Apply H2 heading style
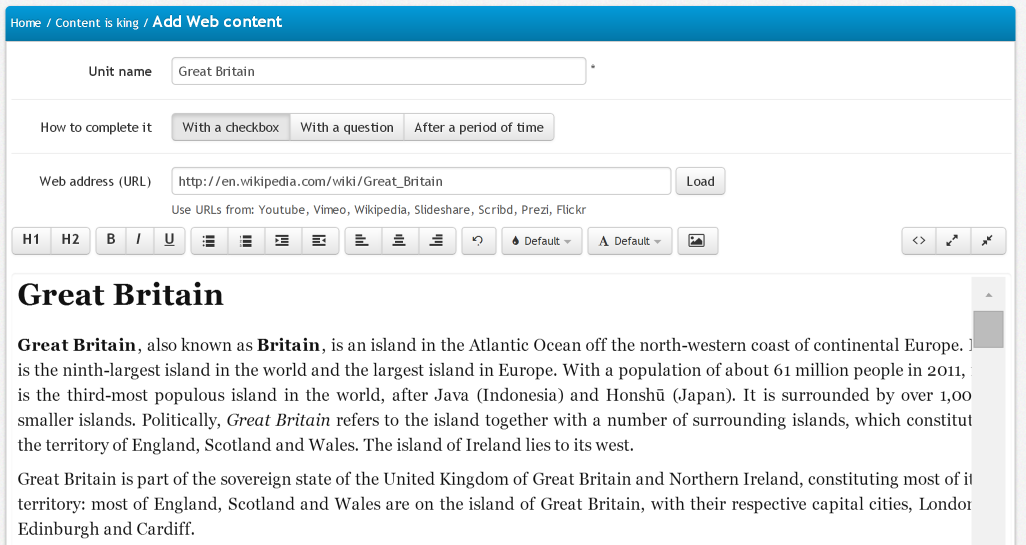 coord(70,240)
